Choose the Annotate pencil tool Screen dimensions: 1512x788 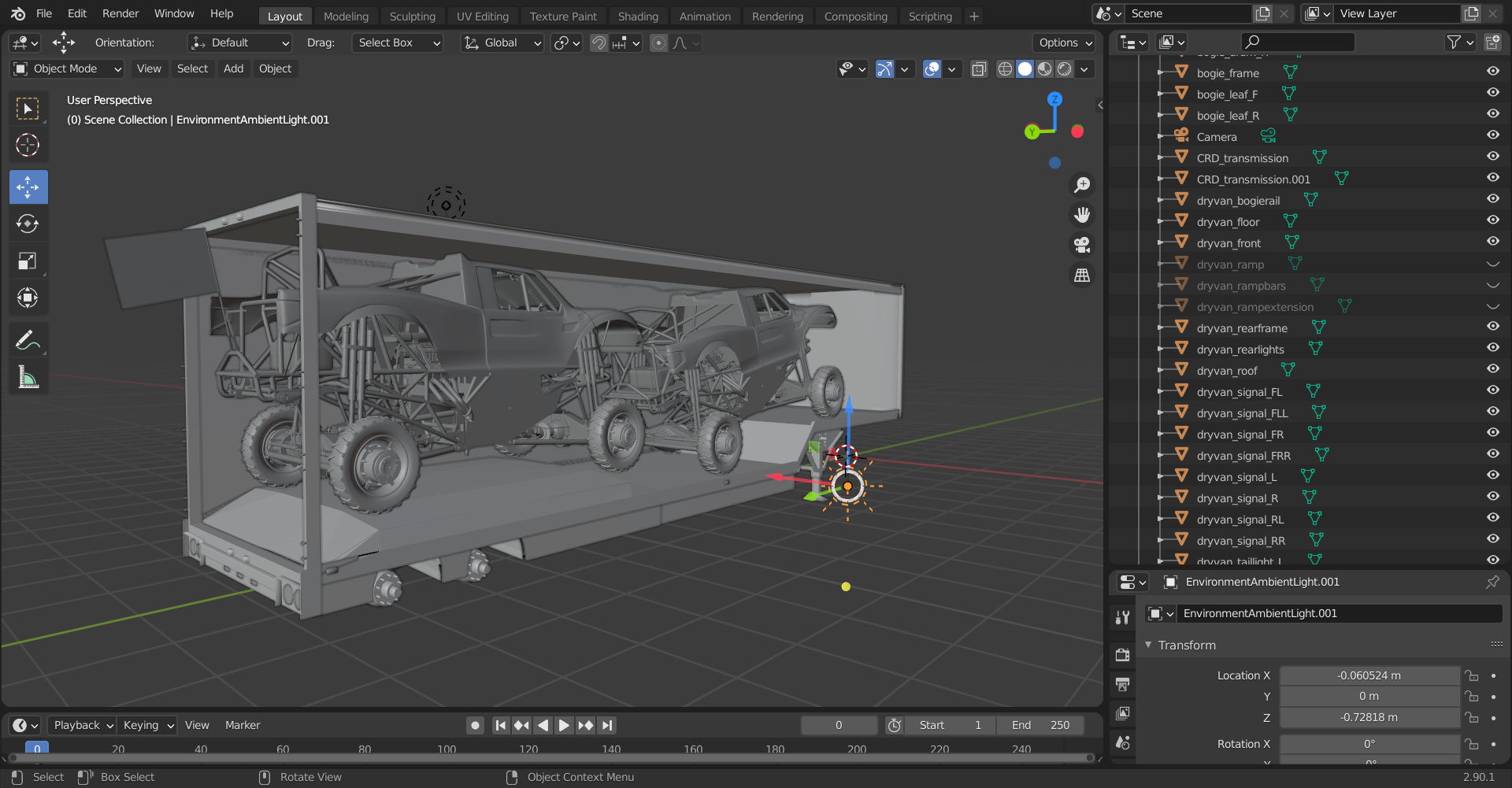pyautogui.click(x=28, y=340)
